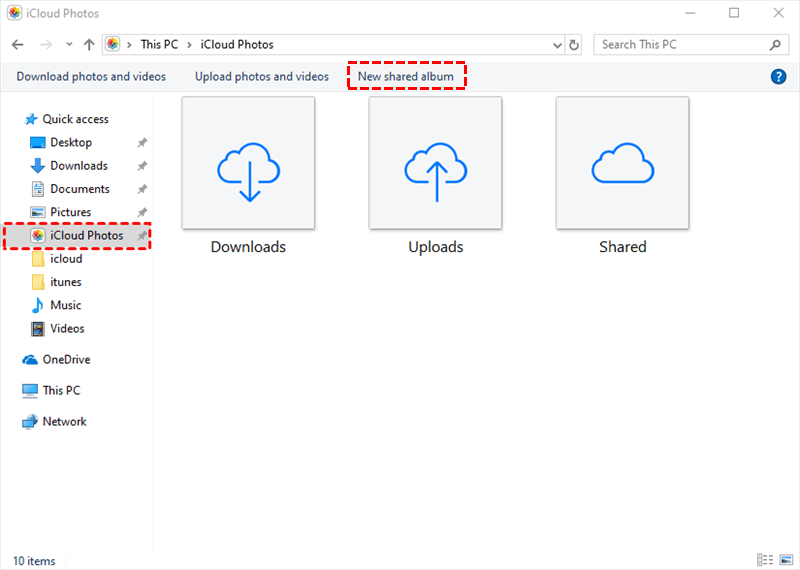The width and height of the screenshot is (800, 570).
Task: Open Desktop in the sidebar
Action: [x=71, y=142]
